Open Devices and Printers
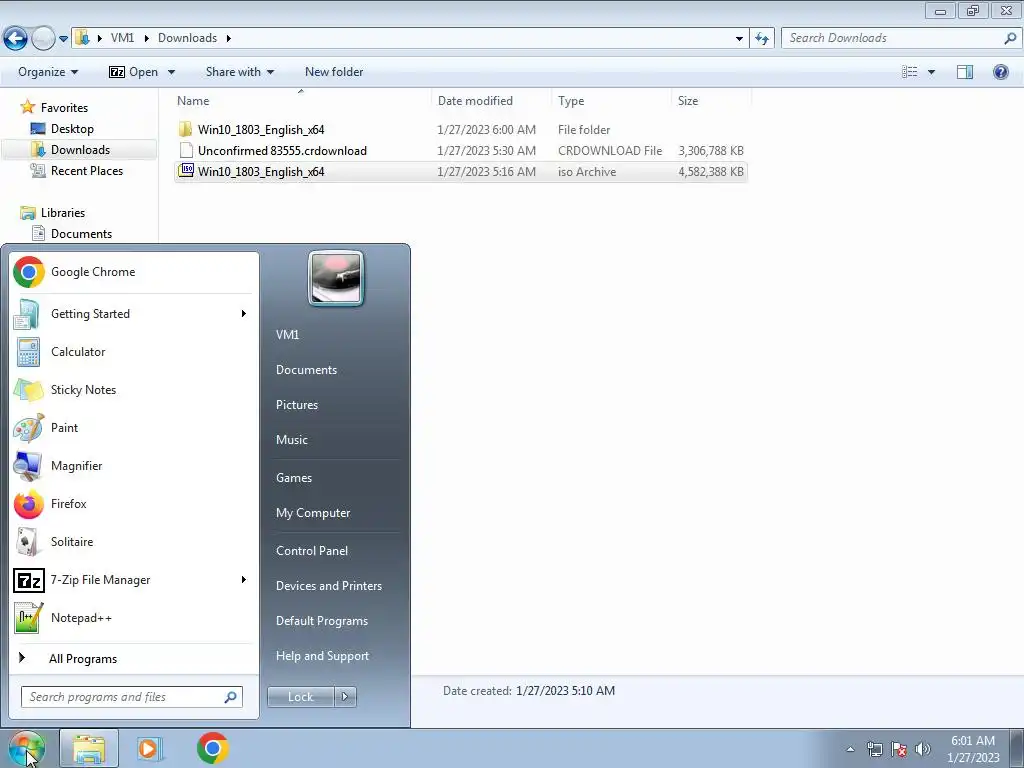The height and width of the screenshot is (768, 1024). (328, 586)
